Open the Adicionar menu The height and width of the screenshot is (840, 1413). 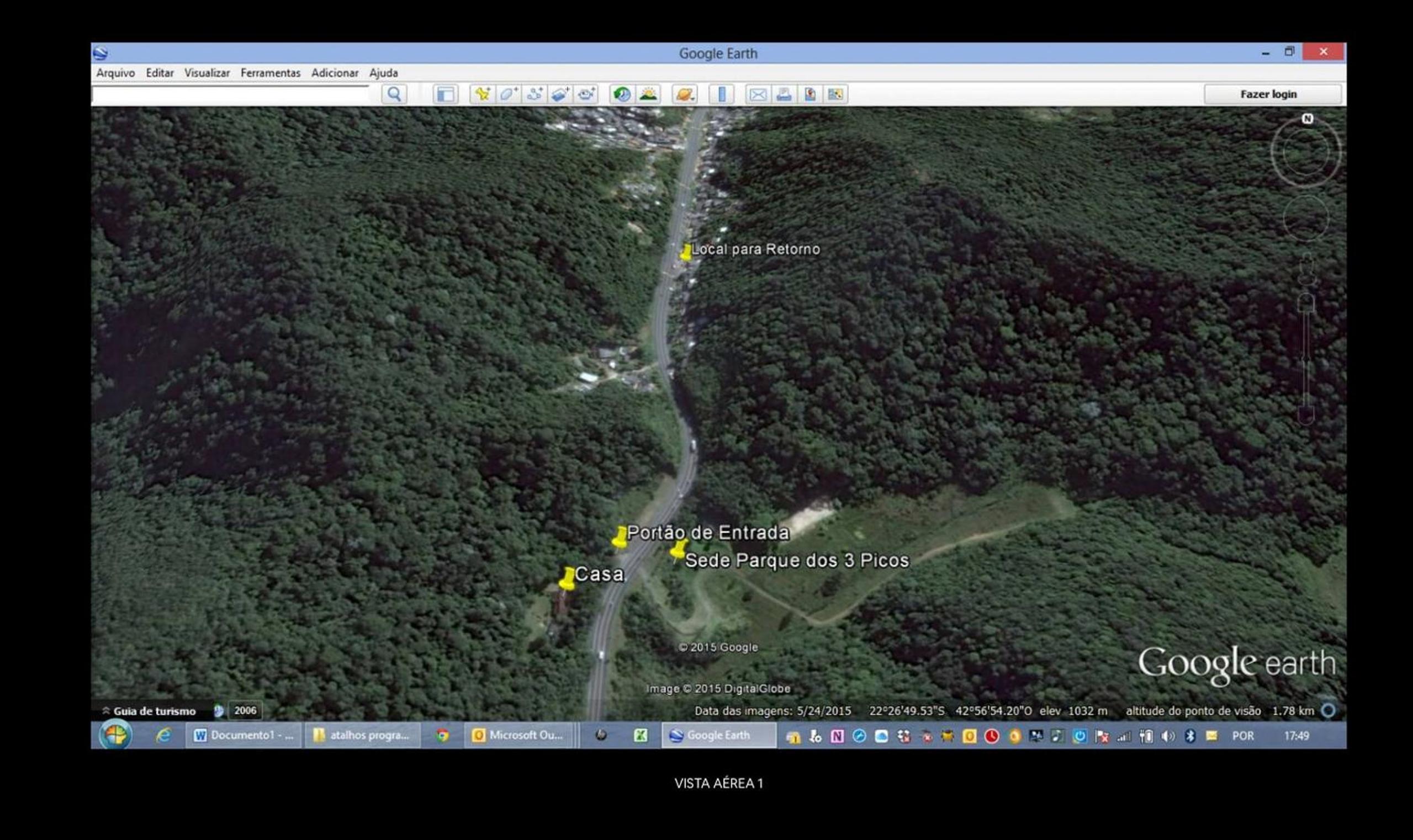(335, 73)
